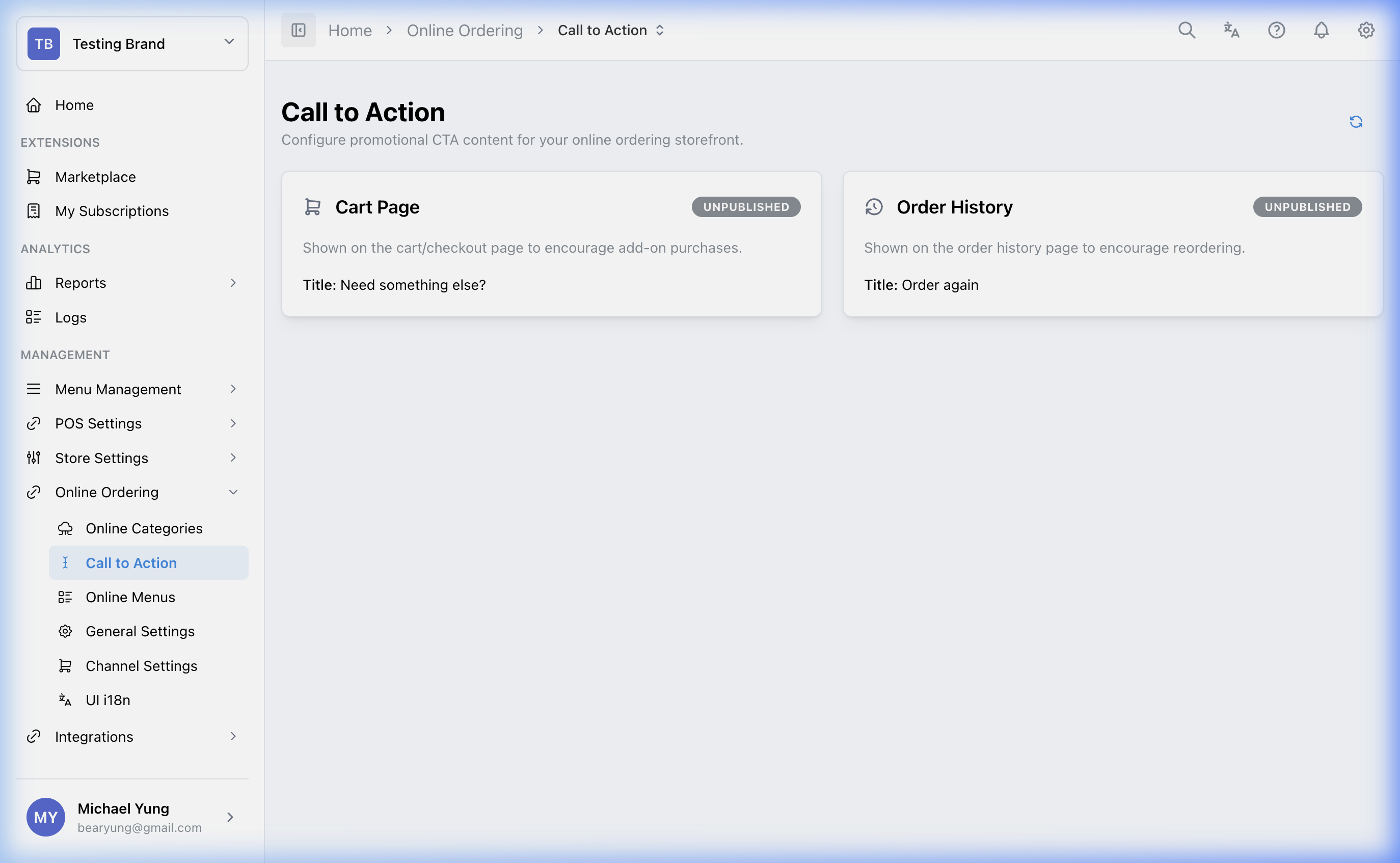
Task: Open the search icon in the top bar
Action: (x=1187, y=30)
